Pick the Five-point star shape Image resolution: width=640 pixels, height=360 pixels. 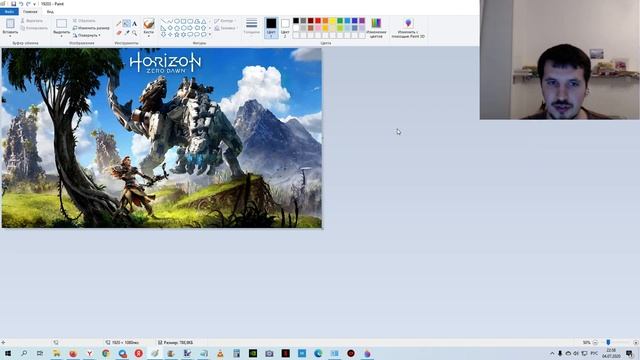point(177,34)
